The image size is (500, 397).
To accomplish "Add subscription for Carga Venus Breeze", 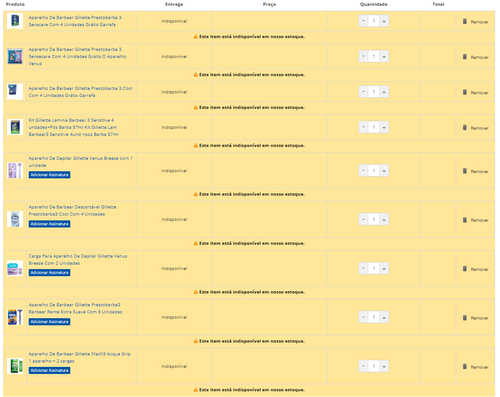I will click(x=49, y=273).
